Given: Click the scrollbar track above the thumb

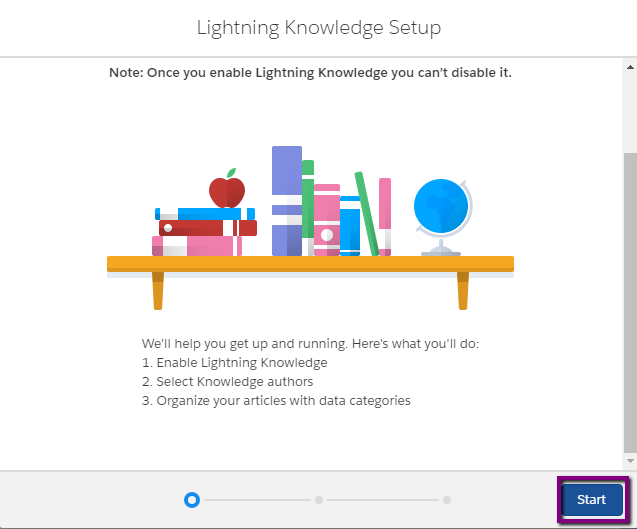Looking at the screenshot, I should [x=630, y=113].
